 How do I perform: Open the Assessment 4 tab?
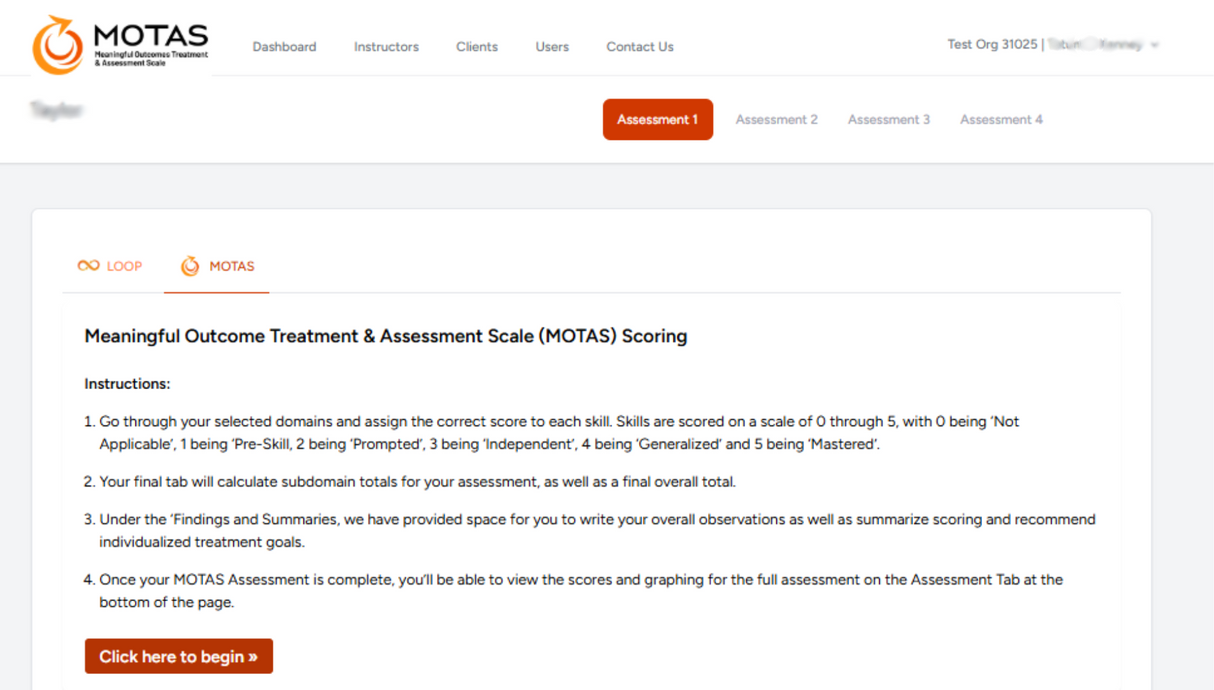pos(1001,120)
